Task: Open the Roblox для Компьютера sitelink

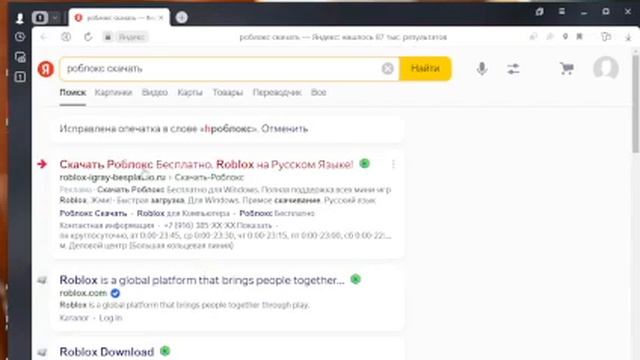Action: (183, 213)
